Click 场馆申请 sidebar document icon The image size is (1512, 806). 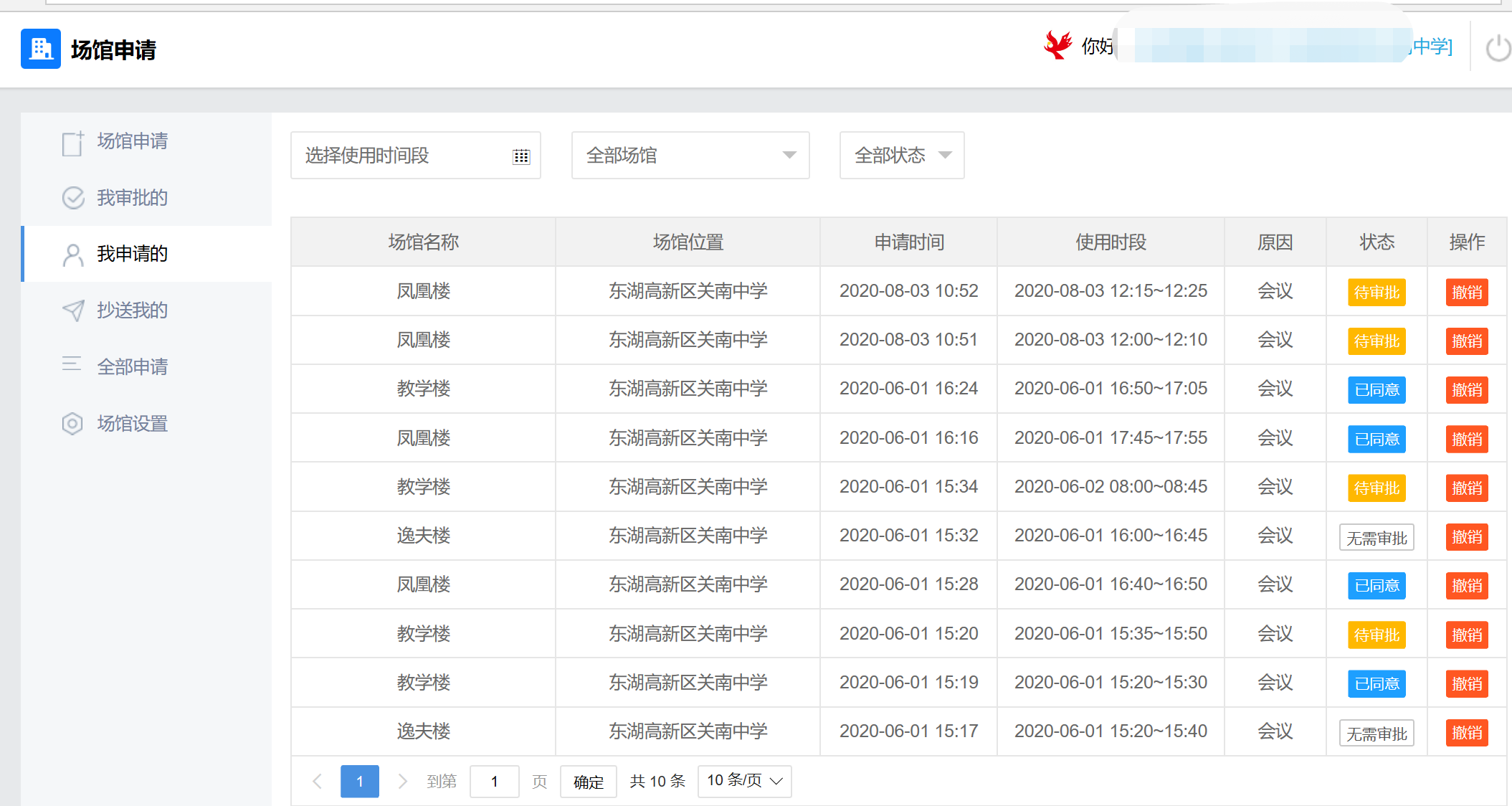[x=72, y=143]
